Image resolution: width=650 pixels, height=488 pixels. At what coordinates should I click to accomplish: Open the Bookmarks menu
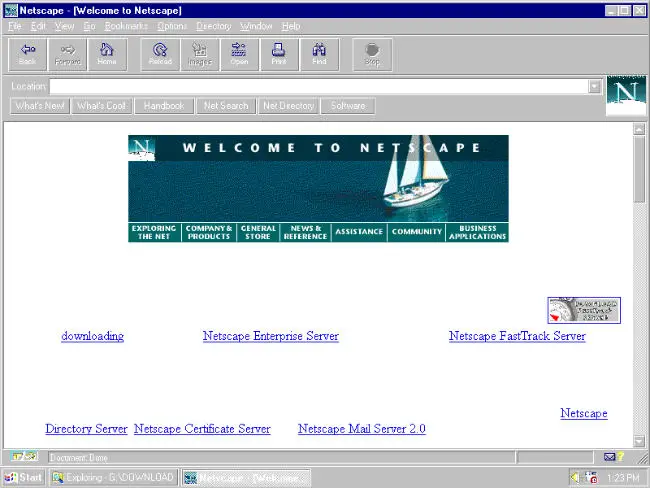(x=126, y=26)
